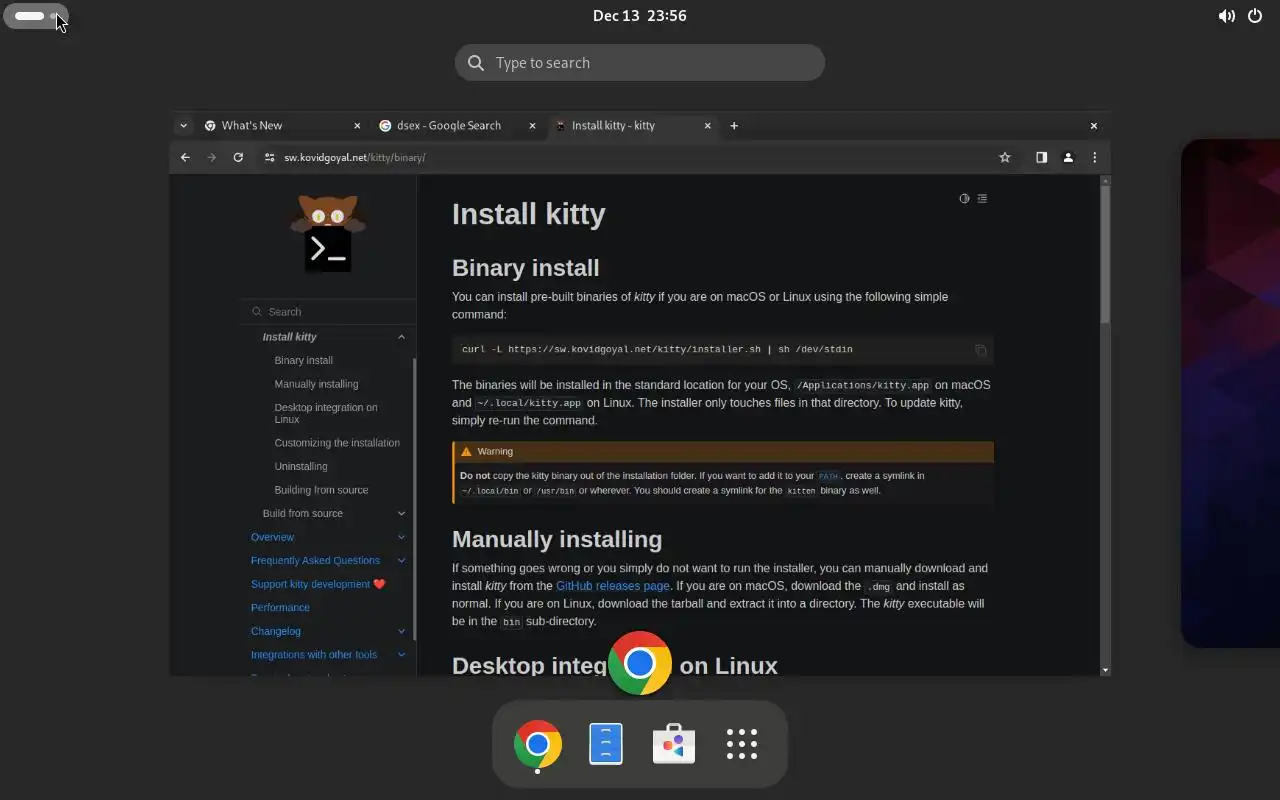1280x800 pixels.
Task: Open the Overview sidebar link
Action: [x=272, y=537]
